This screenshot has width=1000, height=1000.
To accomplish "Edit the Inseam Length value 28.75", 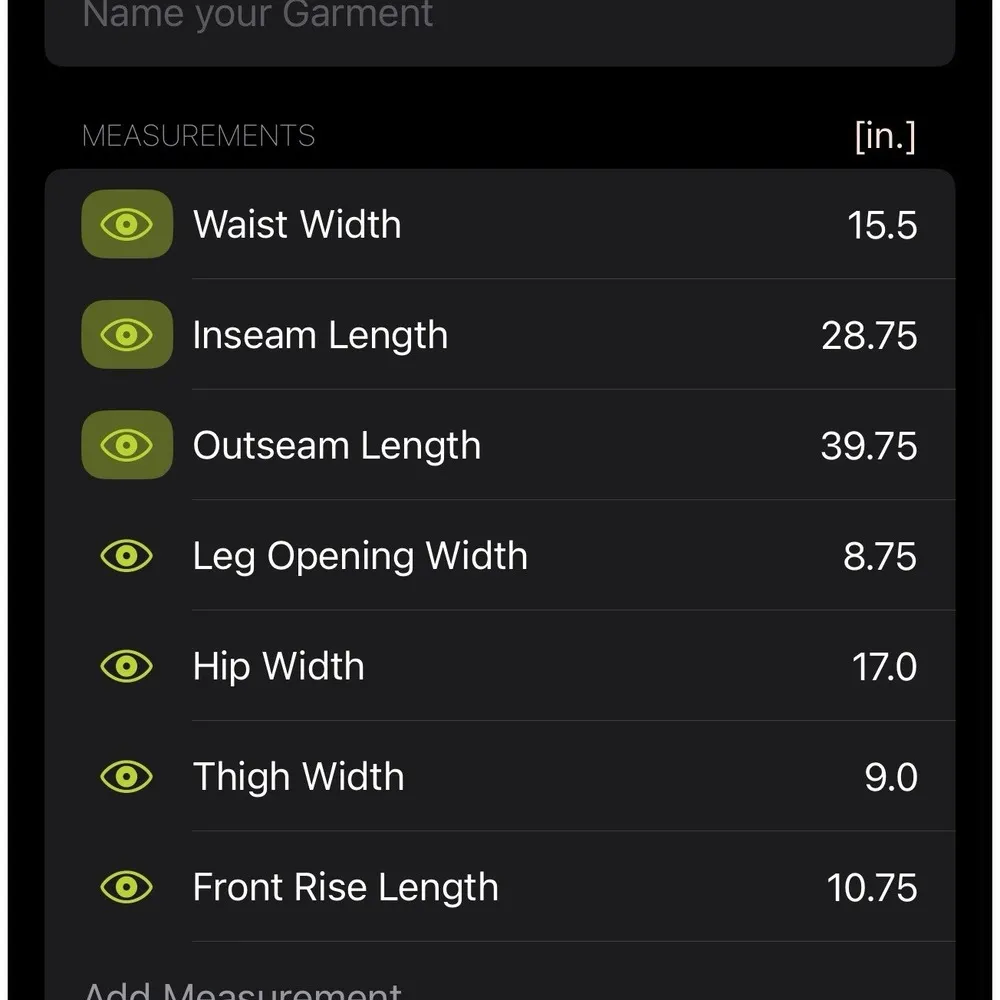I will click(x=869, y=336).
